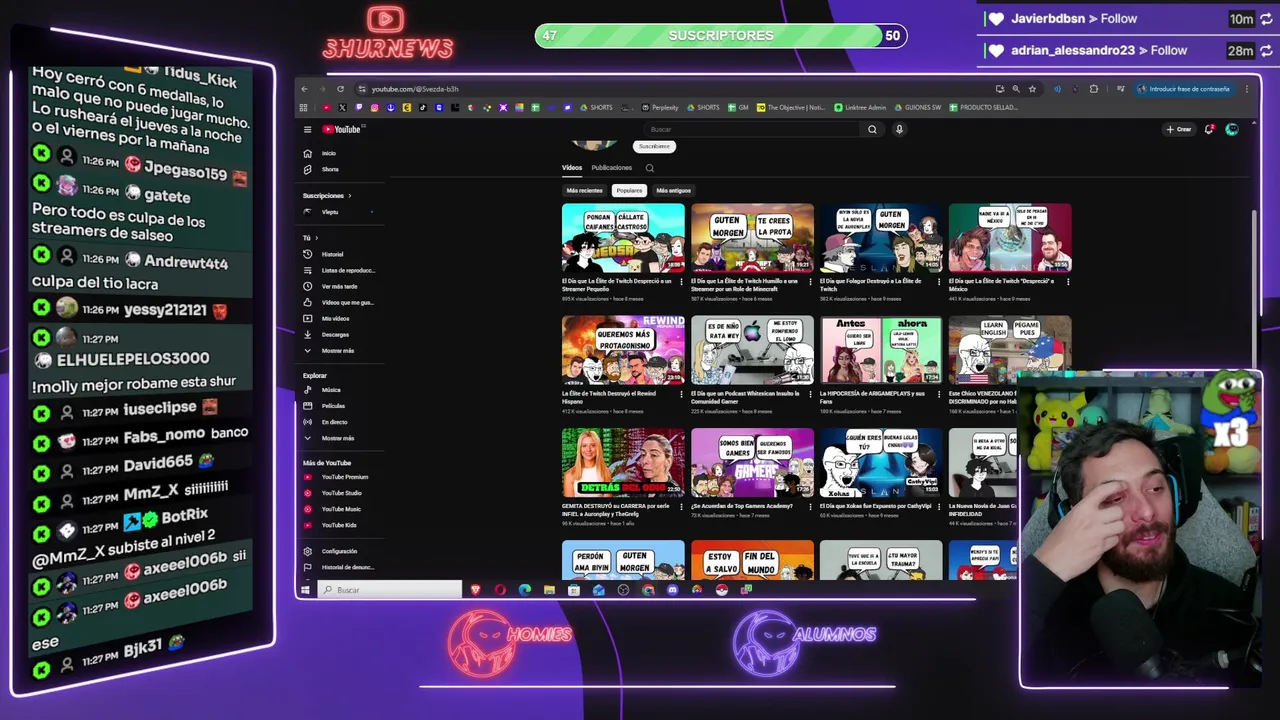Open Historial de denuncias
This screenshot has height=720, width=1280.
click(339, 567)
